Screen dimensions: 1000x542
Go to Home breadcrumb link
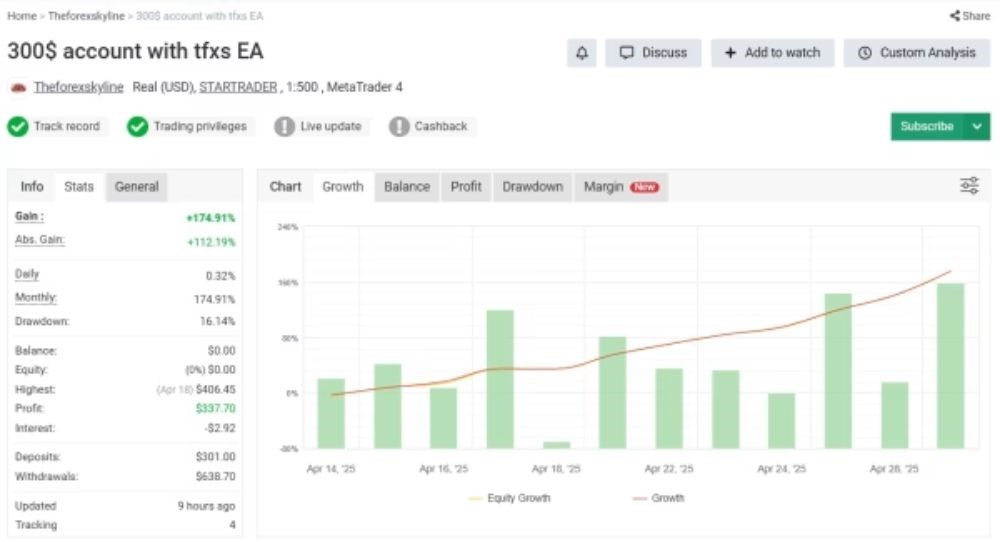coord(22,16)
